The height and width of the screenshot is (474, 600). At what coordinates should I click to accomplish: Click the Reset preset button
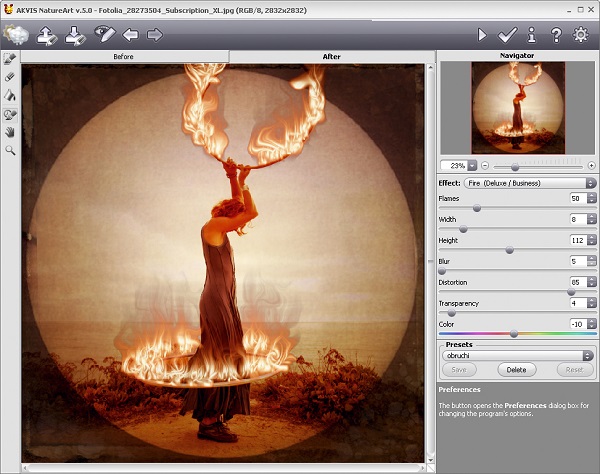[574, 370]
